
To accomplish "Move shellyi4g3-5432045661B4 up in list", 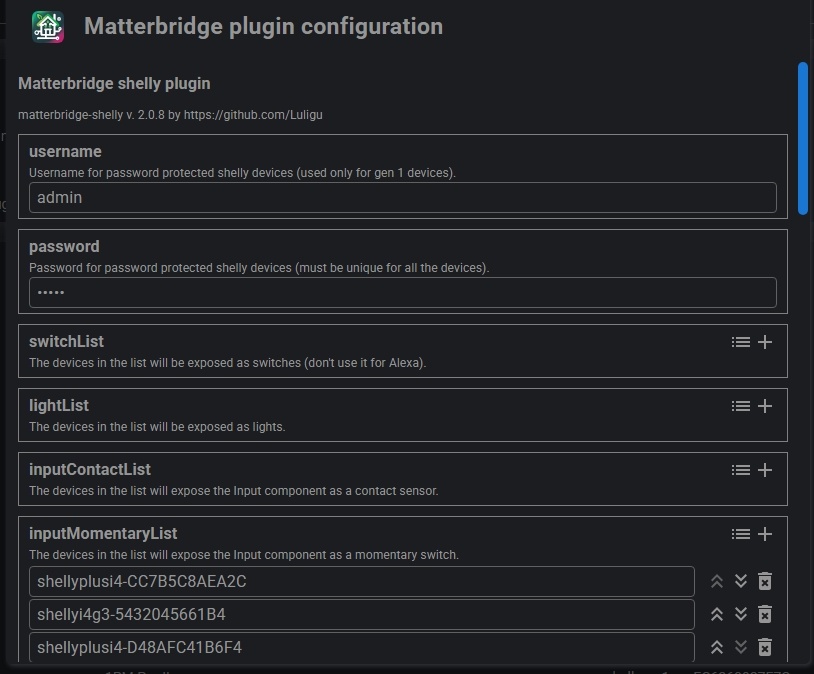I will (x=717, y=614).
